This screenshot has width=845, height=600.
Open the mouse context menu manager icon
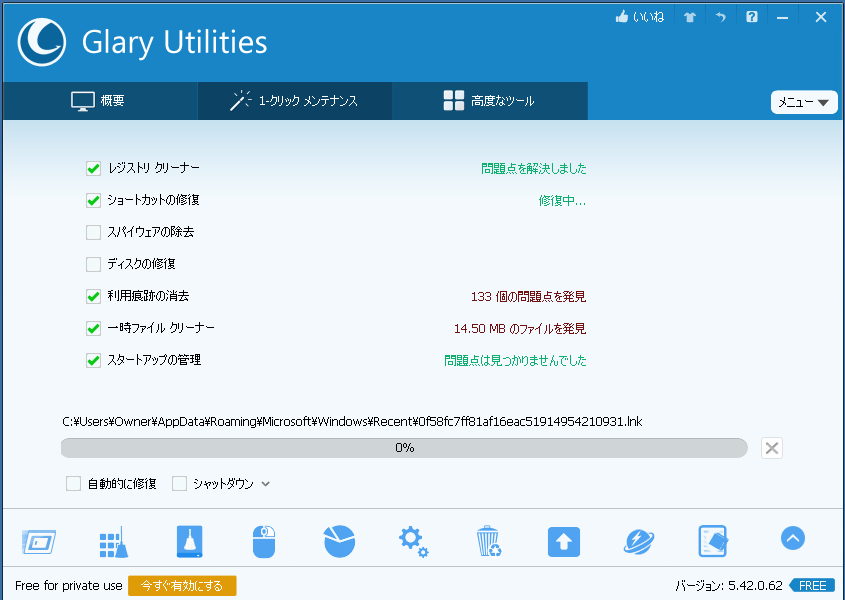(264, 542)
